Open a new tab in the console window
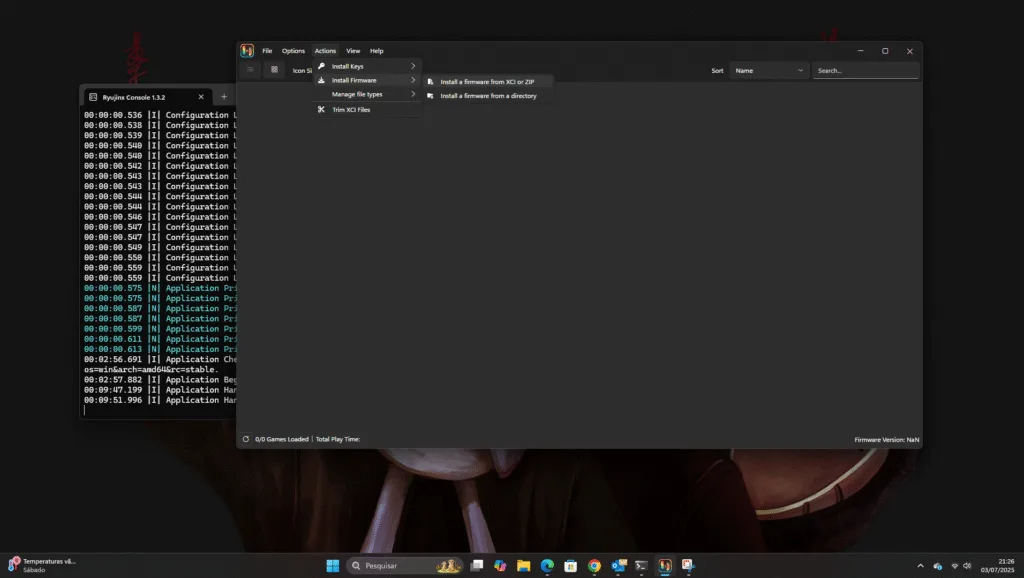 pos(224,97)
